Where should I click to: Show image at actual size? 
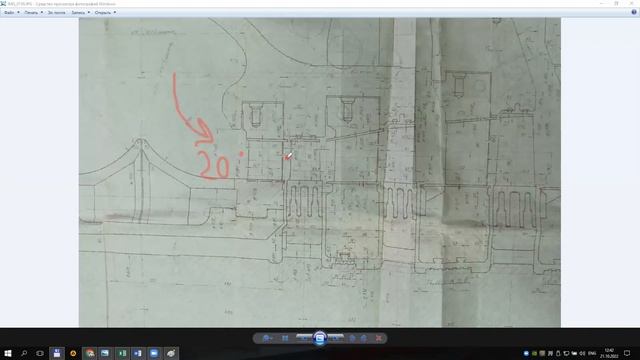[285, 338]
